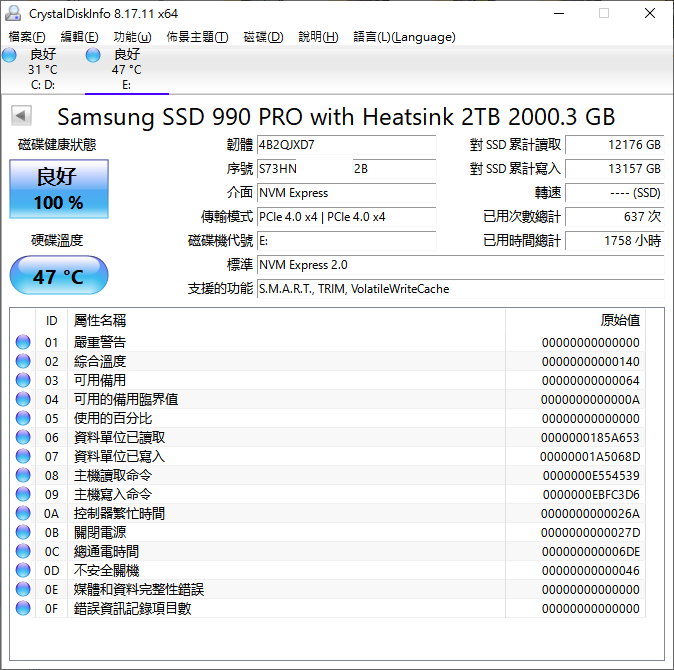Click the Samsung SSD 990 PRO model title
The height and width of the screenshot is (670, 674).
pyautogui.click(x=336, y=116)
